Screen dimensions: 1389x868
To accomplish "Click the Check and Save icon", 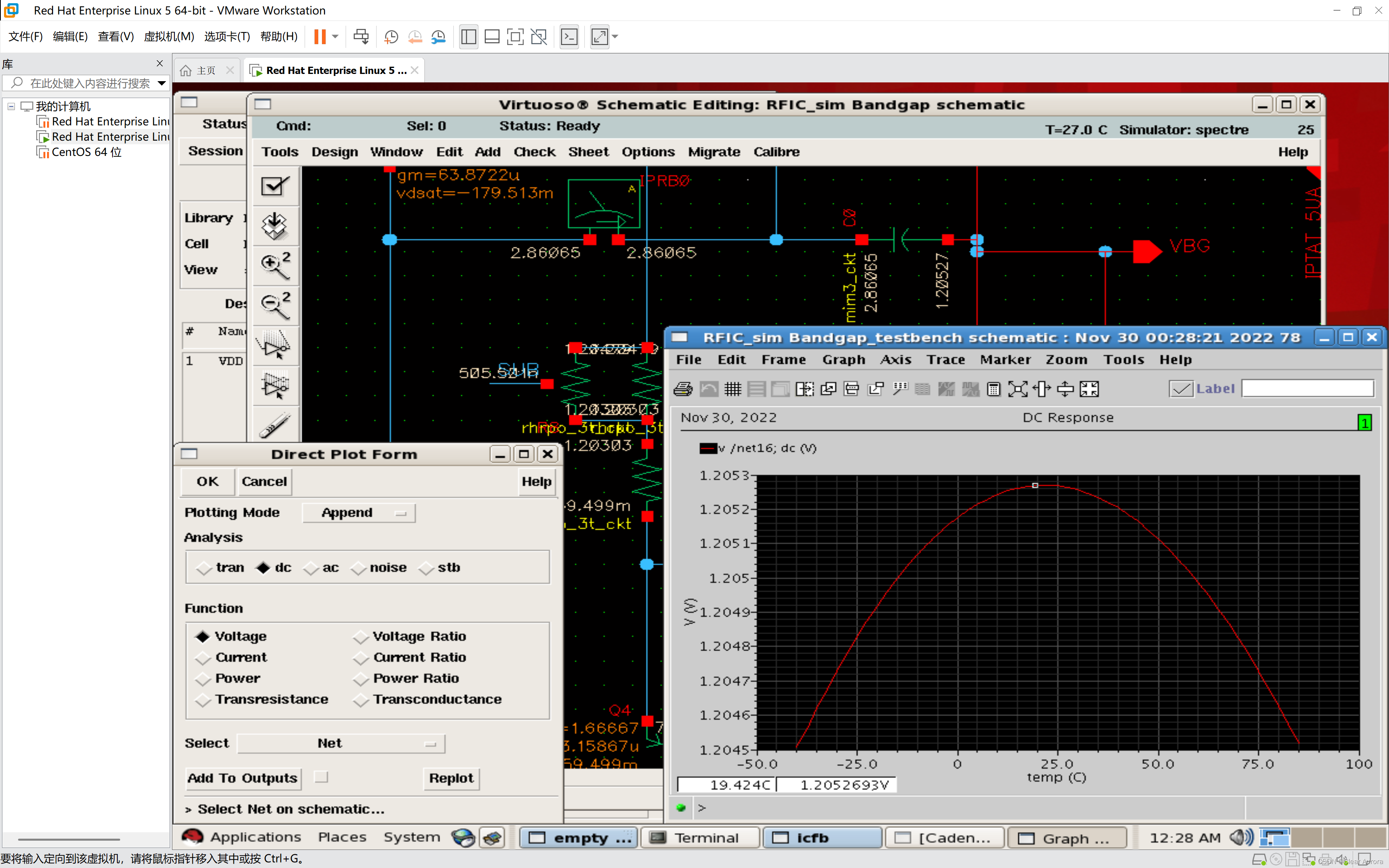I will (275, 186).
